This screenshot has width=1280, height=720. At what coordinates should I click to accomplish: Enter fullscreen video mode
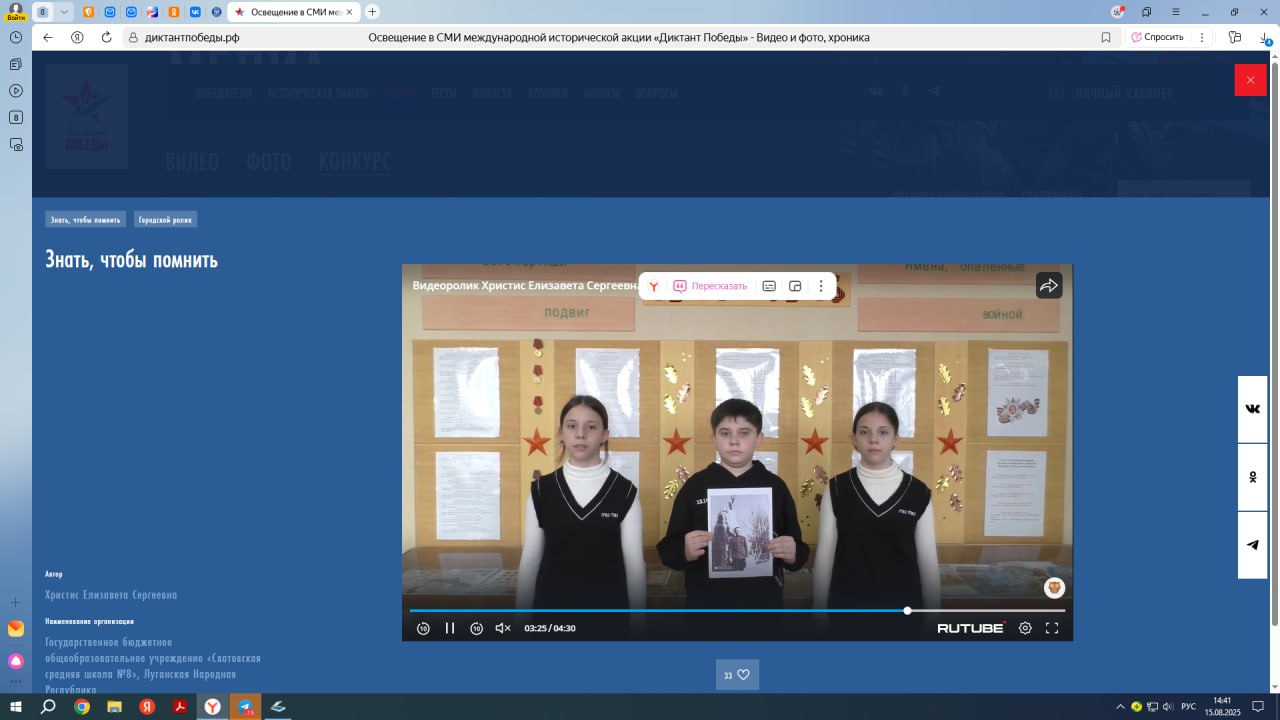tap(1052, 628)
